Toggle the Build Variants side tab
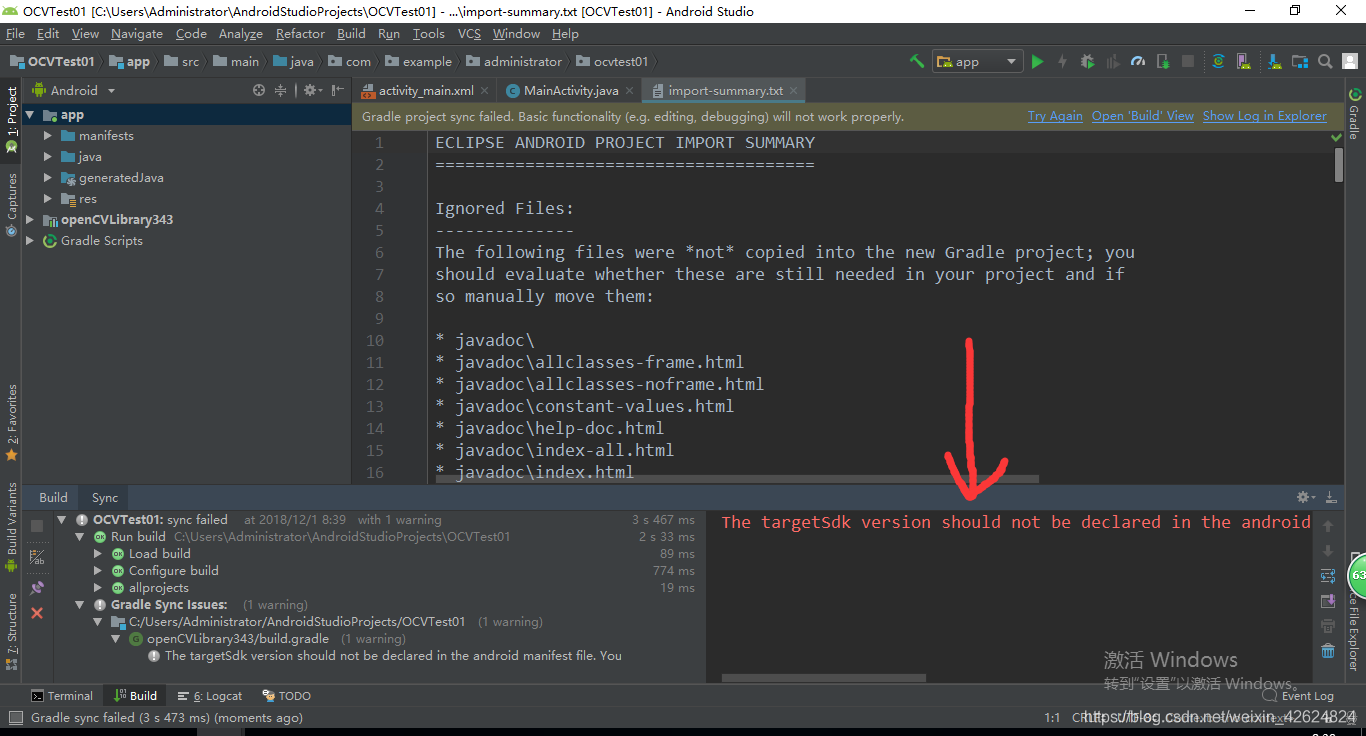1366x736 pixels. coord(11,527)
